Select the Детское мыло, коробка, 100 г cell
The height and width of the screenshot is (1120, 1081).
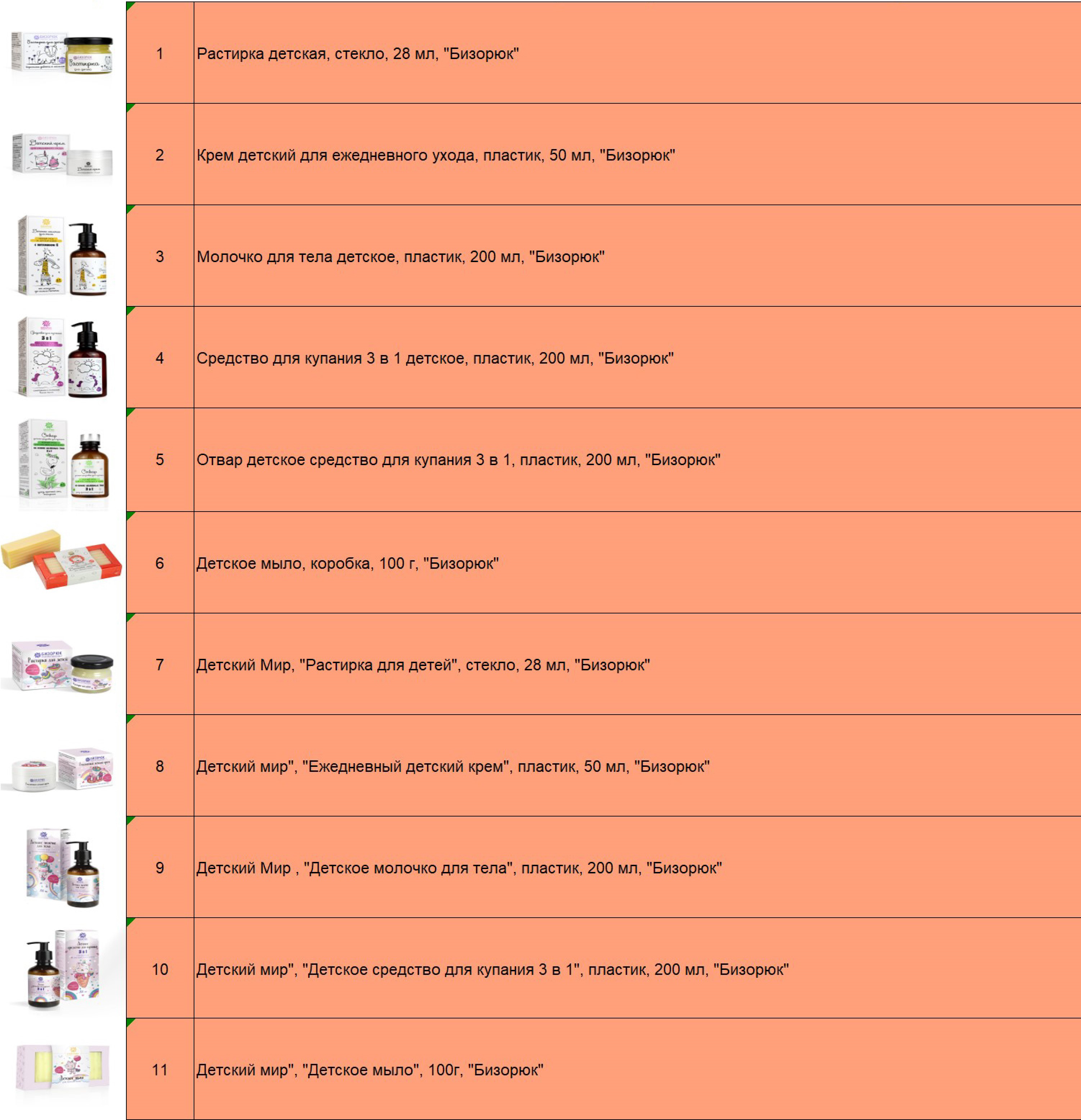[637, 562]
